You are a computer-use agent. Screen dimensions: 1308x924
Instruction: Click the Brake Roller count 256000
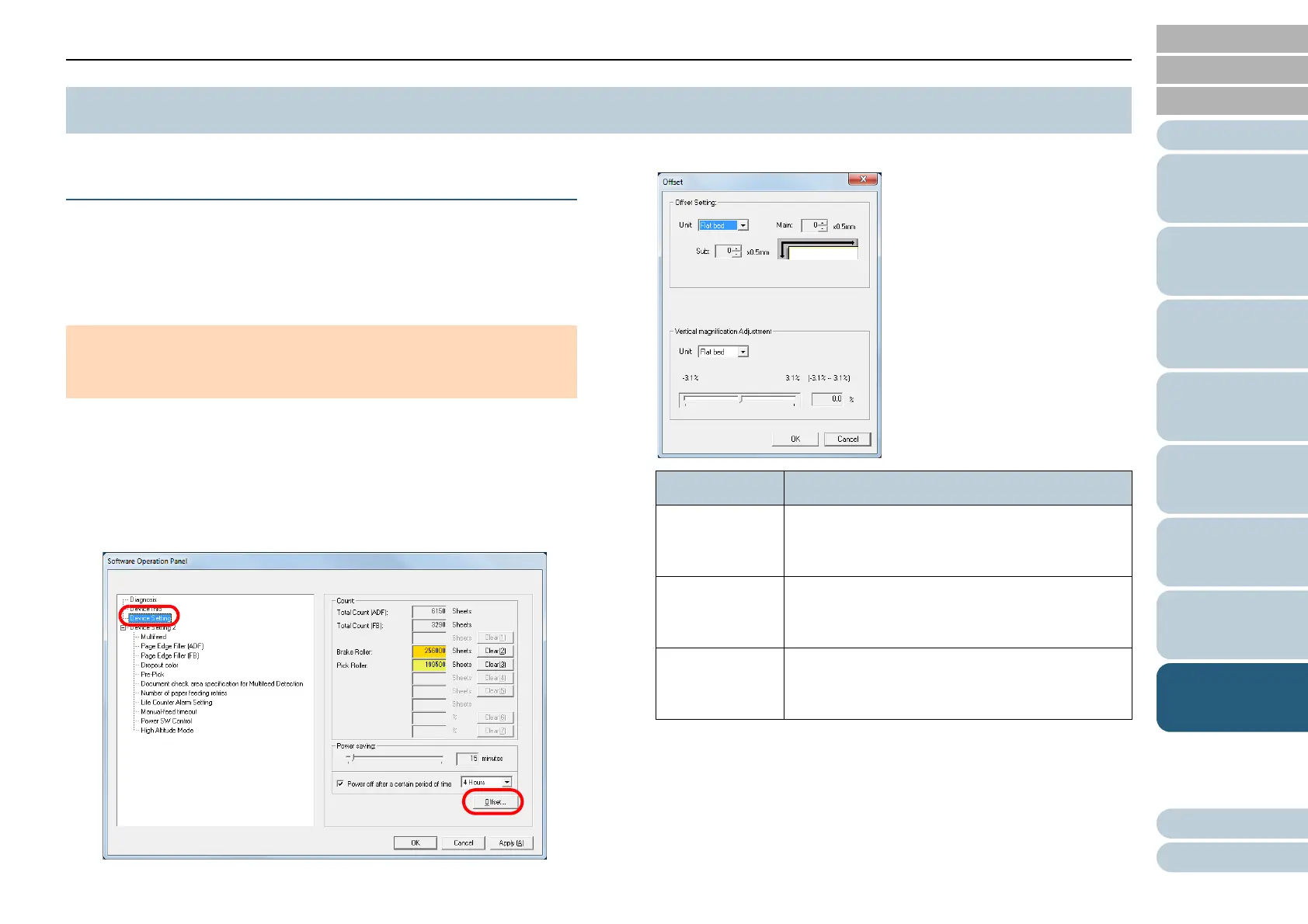coord(430,651)
